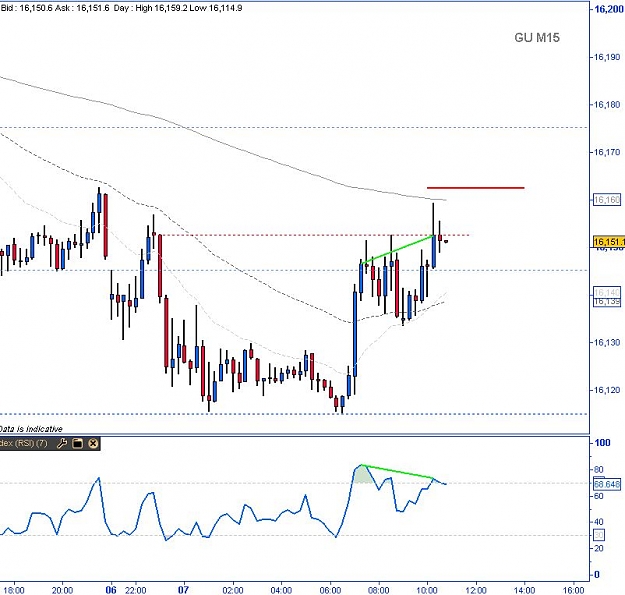Click the red dotted horizontal level line
625x595 pixels.
(314, 235)
